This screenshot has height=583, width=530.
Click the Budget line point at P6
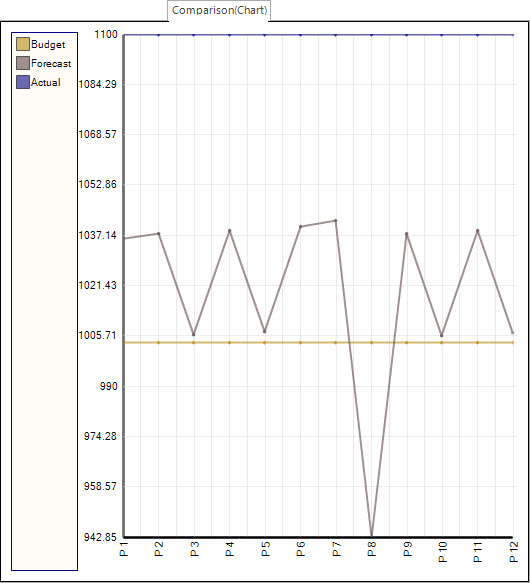coord(301,342)
